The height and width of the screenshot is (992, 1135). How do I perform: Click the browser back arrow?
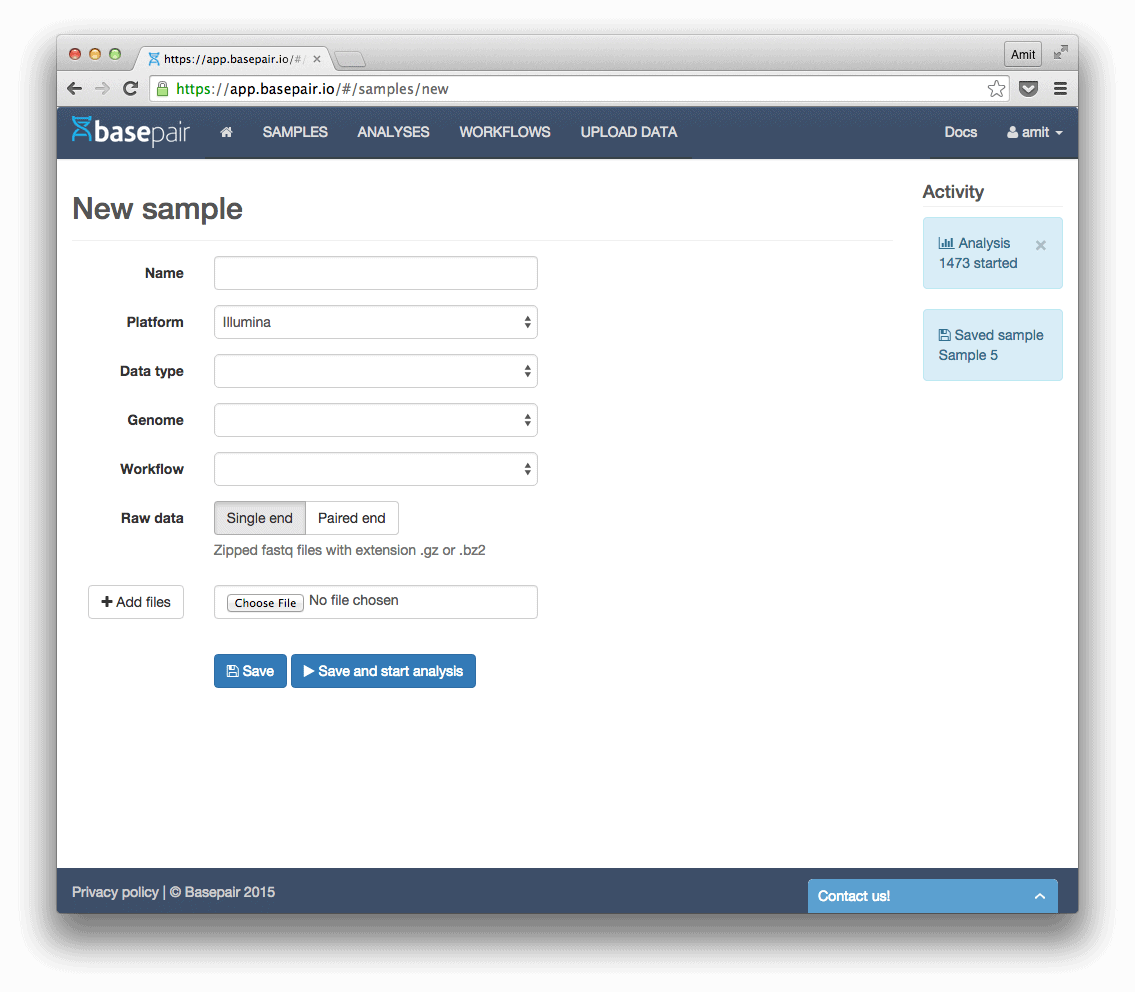click(74, 88)
